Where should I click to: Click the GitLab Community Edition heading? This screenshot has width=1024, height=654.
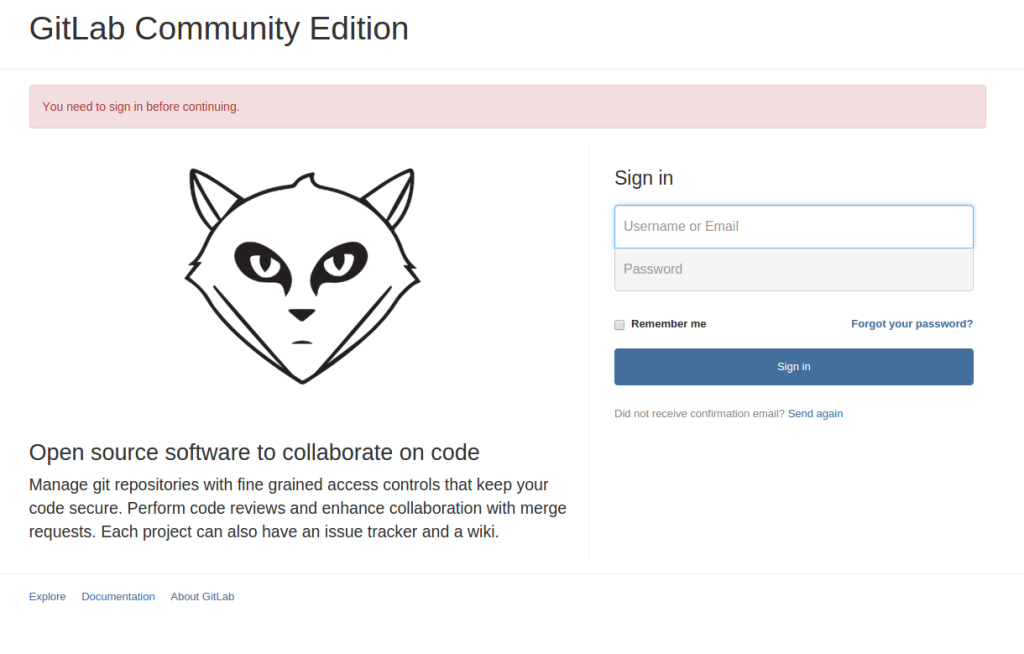pos(219,28)
